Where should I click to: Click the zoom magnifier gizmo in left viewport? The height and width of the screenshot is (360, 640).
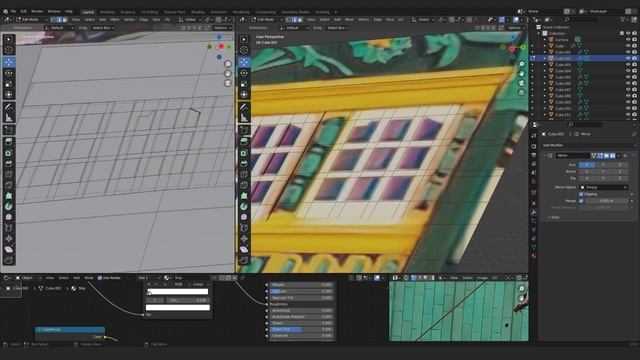[x=228, y=64]
